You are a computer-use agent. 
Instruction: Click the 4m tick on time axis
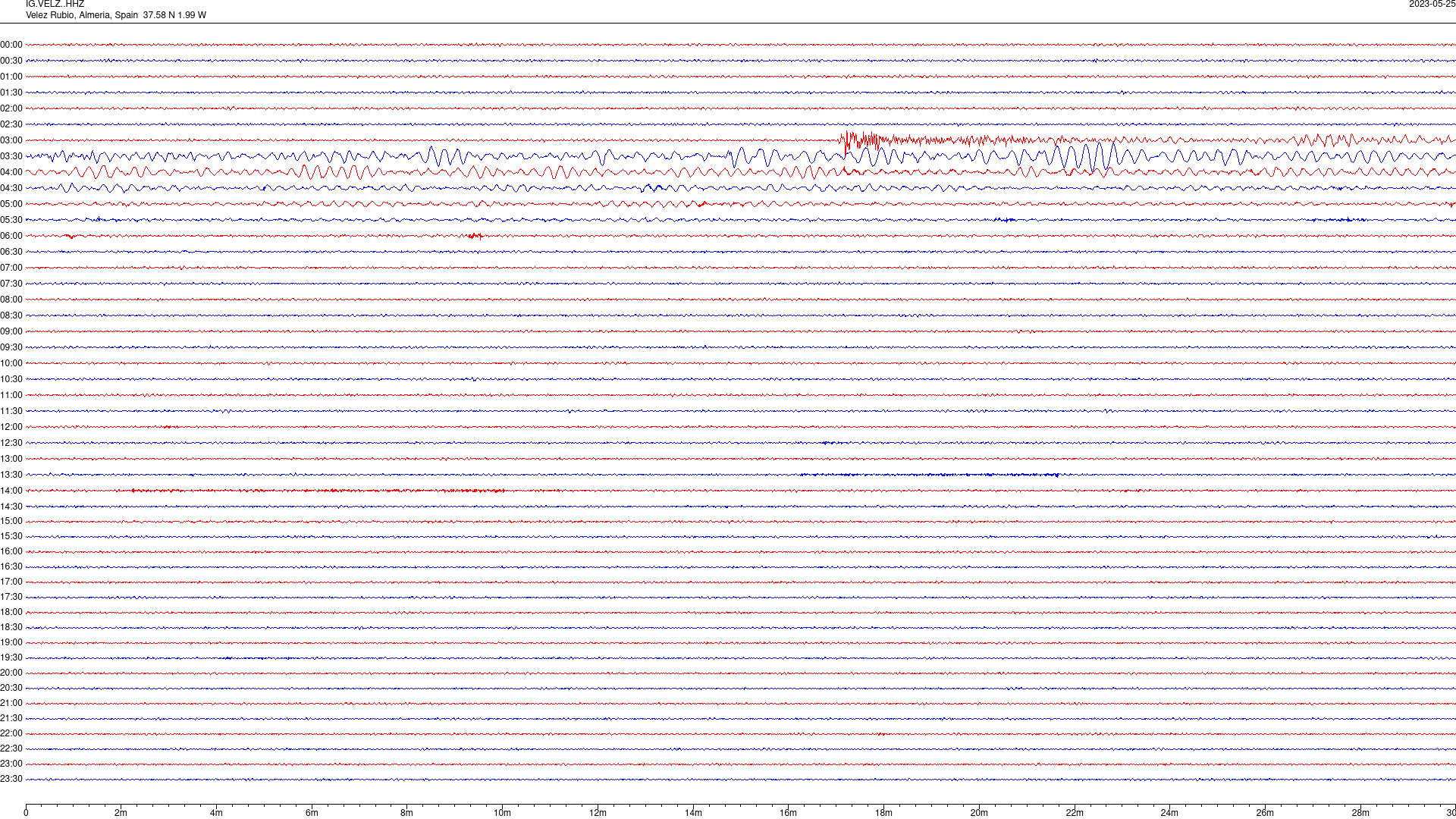click(217, 813)
